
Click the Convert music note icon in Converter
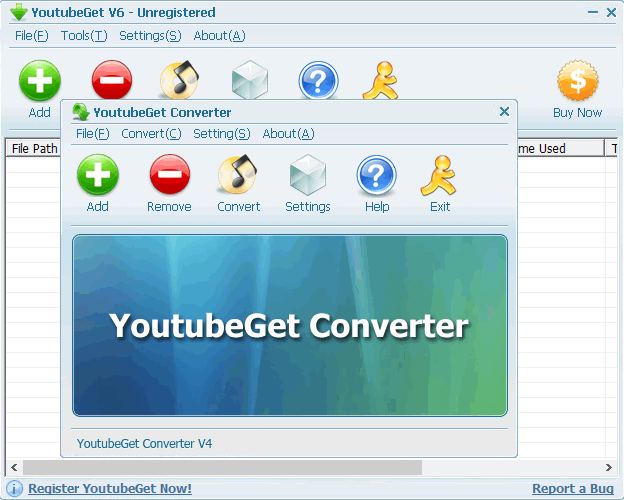(x=238, y=174)
